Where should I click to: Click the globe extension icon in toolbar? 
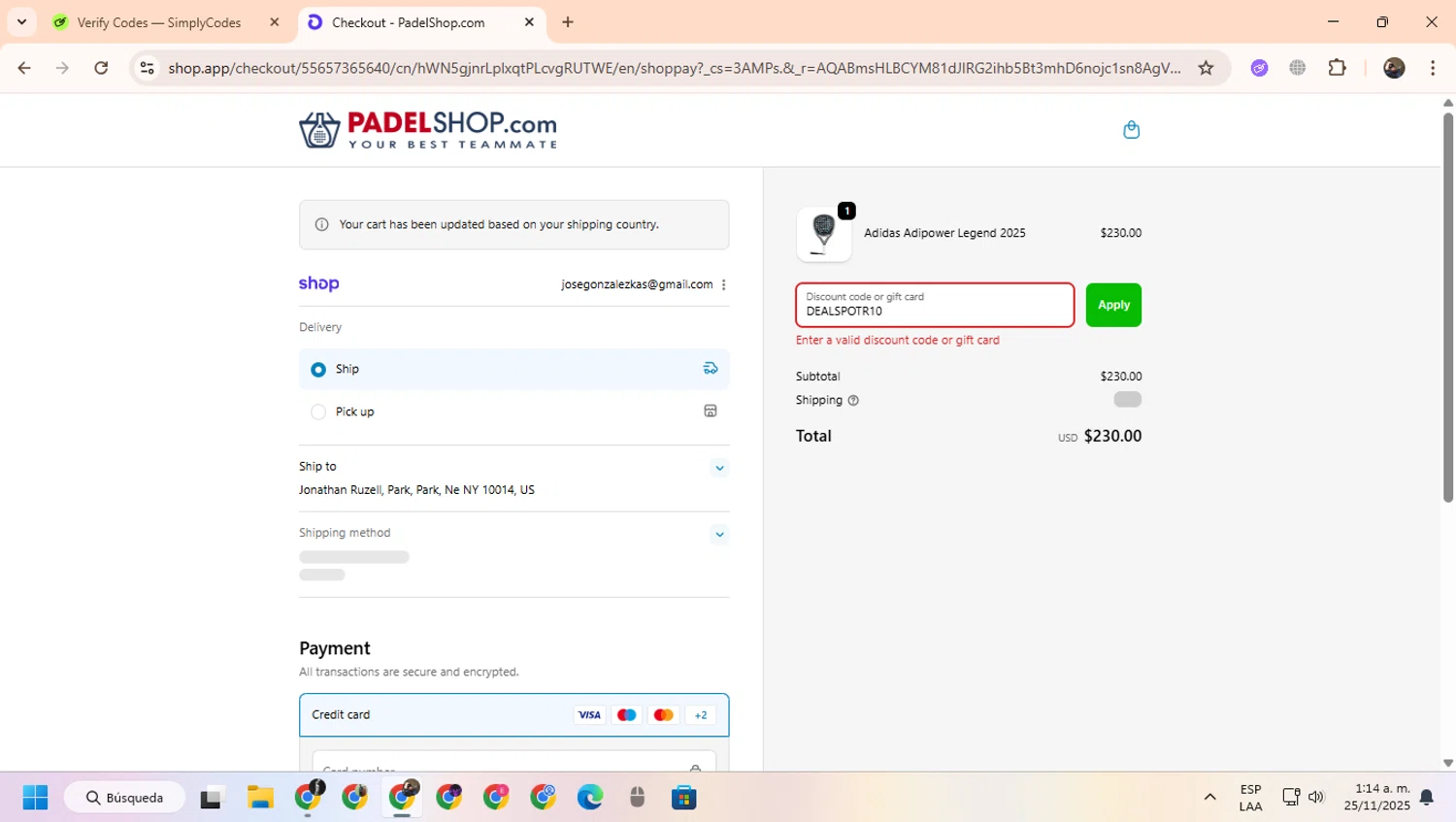1298,68
